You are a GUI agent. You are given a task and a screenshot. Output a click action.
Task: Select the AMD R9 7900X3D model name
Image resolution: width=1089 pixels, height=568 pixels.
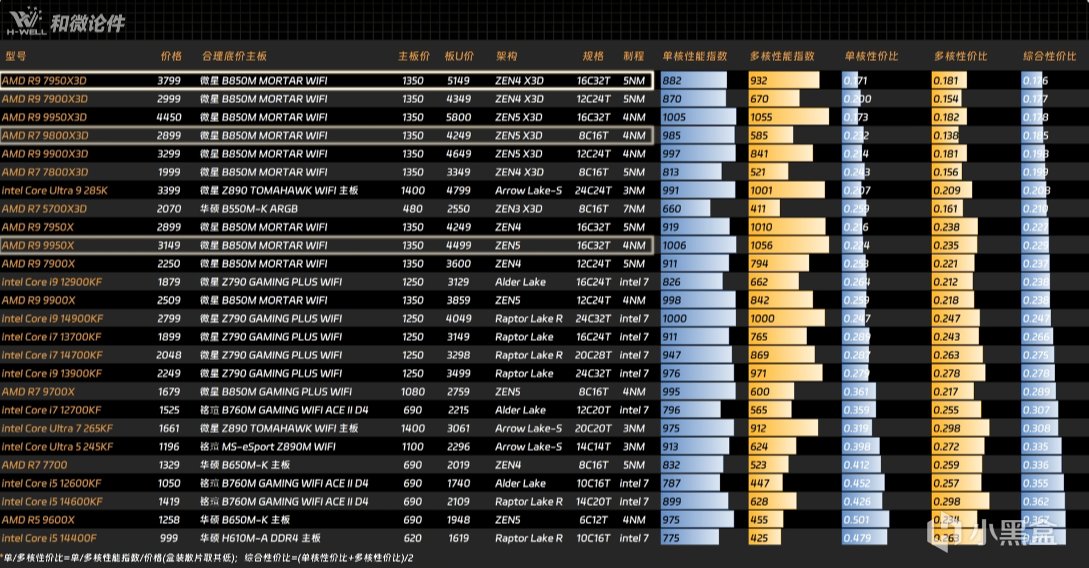(44, 99)
